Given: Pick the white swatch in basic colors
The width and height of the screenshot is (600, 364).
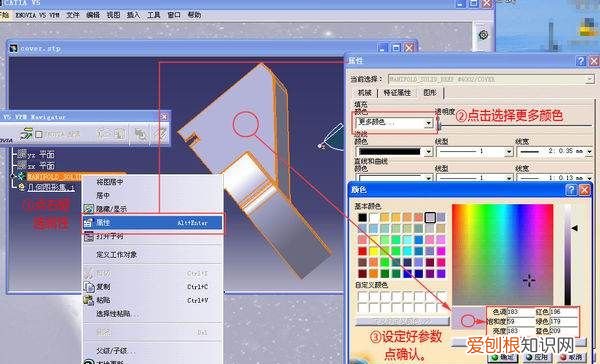Looking at the screenshot, I should pos(373,217).
